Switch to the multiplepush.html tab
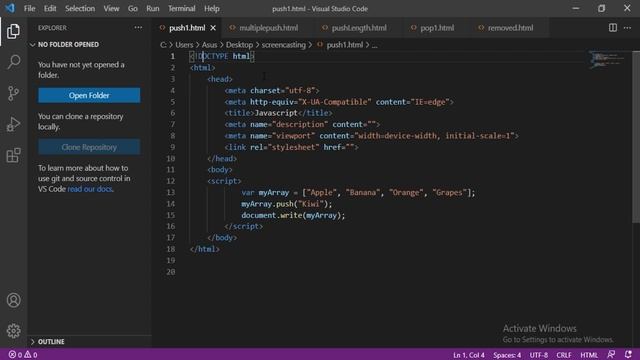 [268, 28]
